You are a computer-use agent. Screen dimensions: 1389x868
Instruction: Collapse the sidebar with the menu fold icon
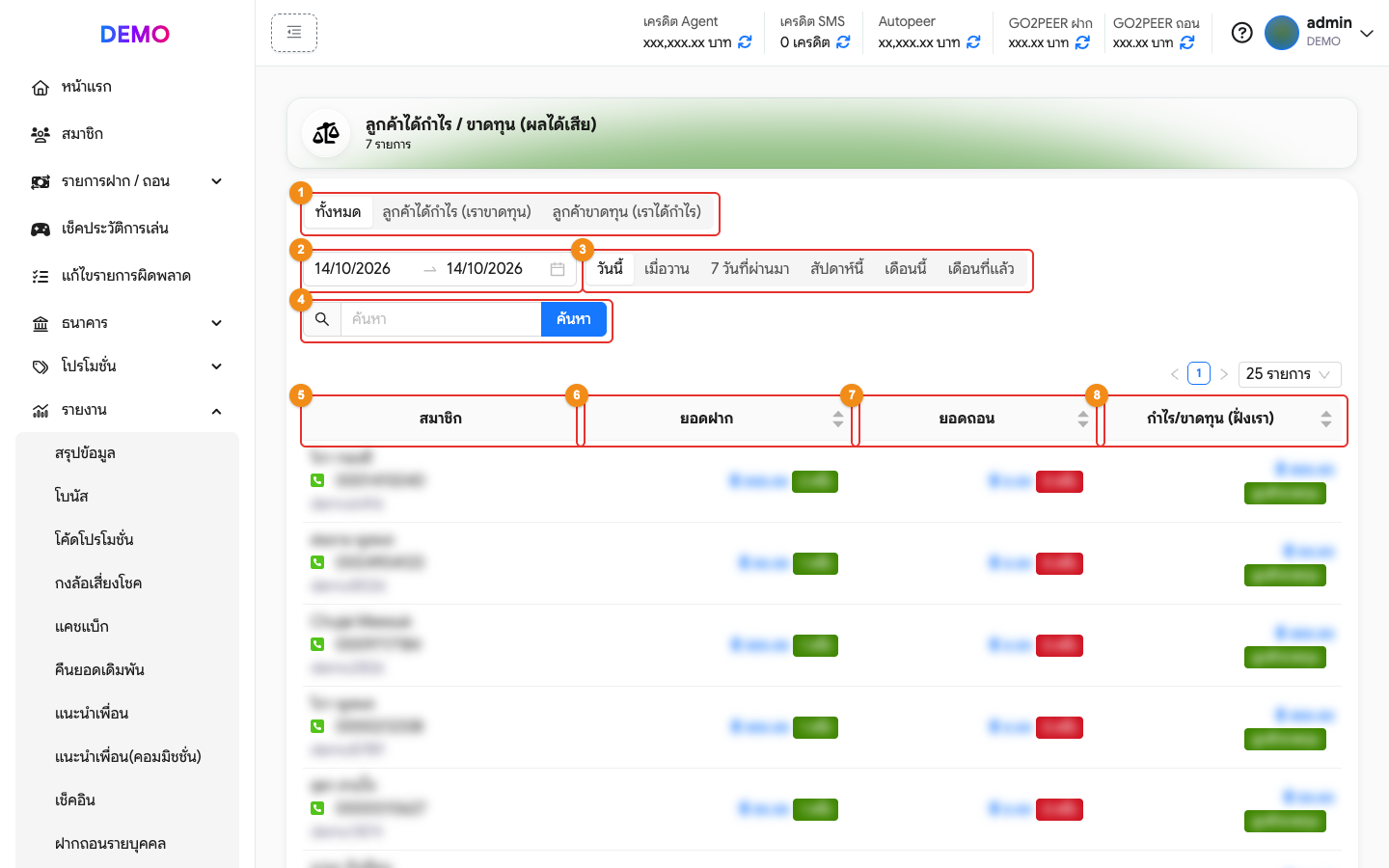pyautogui.click(x=294, y=33)
